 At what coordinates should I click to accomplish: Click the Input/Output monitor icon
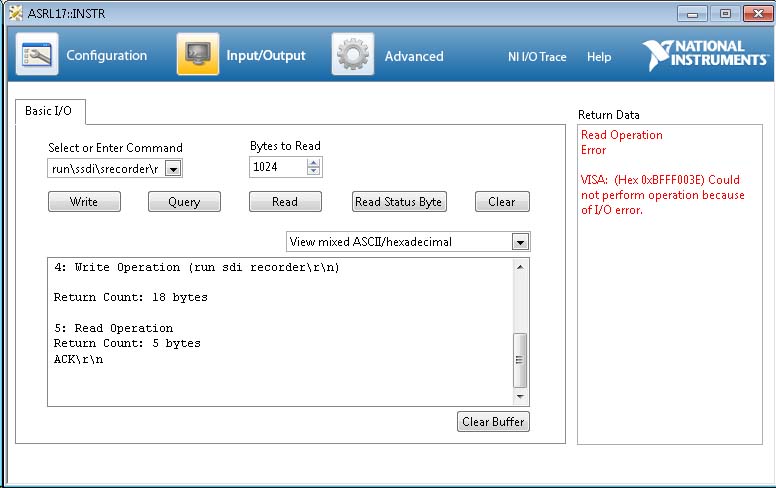[x=198, y=54]
